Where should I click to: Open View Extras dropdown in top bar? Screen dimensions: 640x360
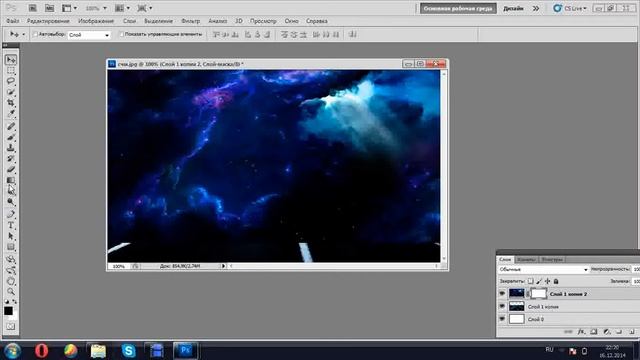(69, 8)
